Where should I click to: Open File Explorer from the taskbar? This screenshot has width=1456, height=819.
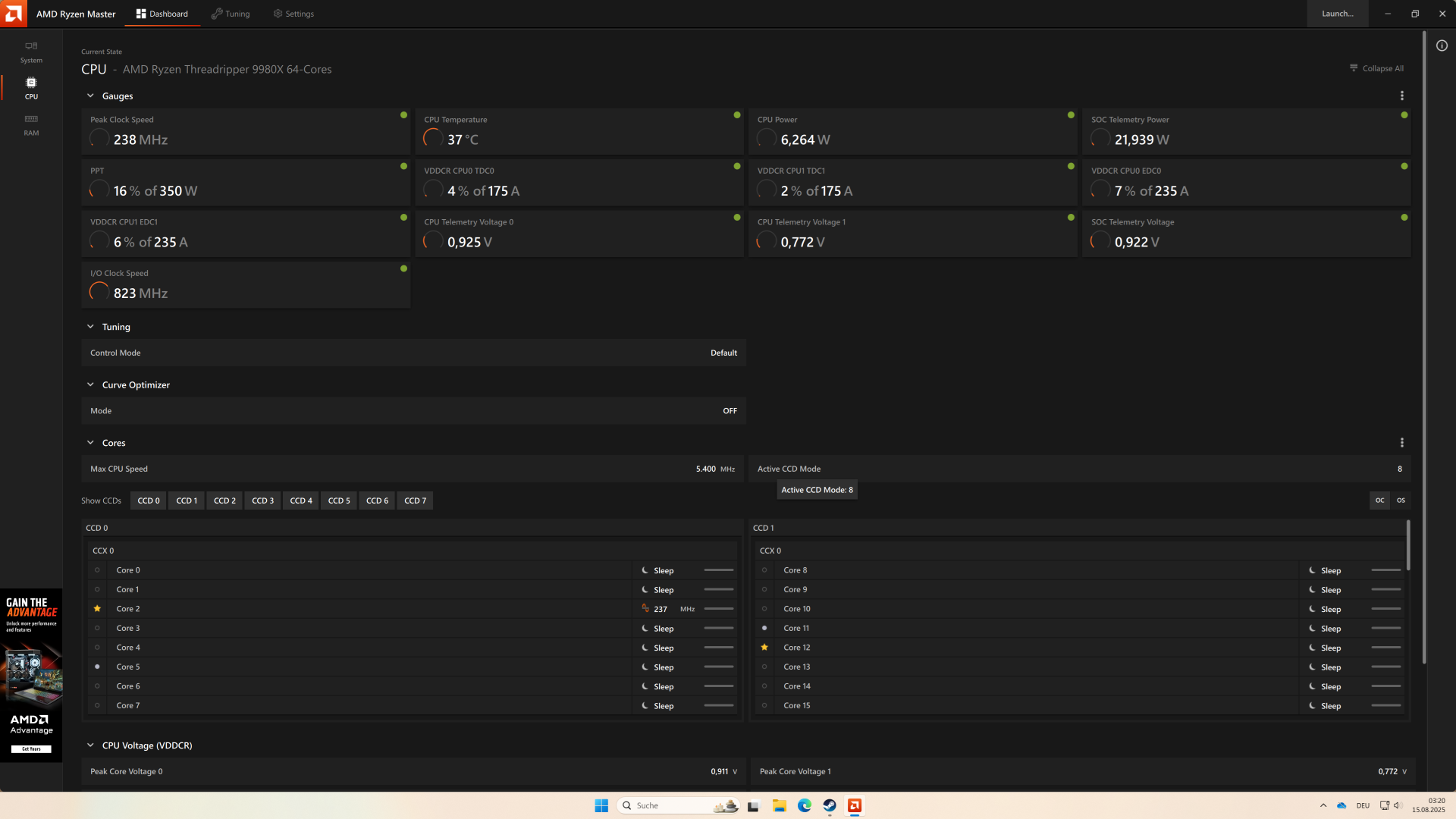[779, 805]
